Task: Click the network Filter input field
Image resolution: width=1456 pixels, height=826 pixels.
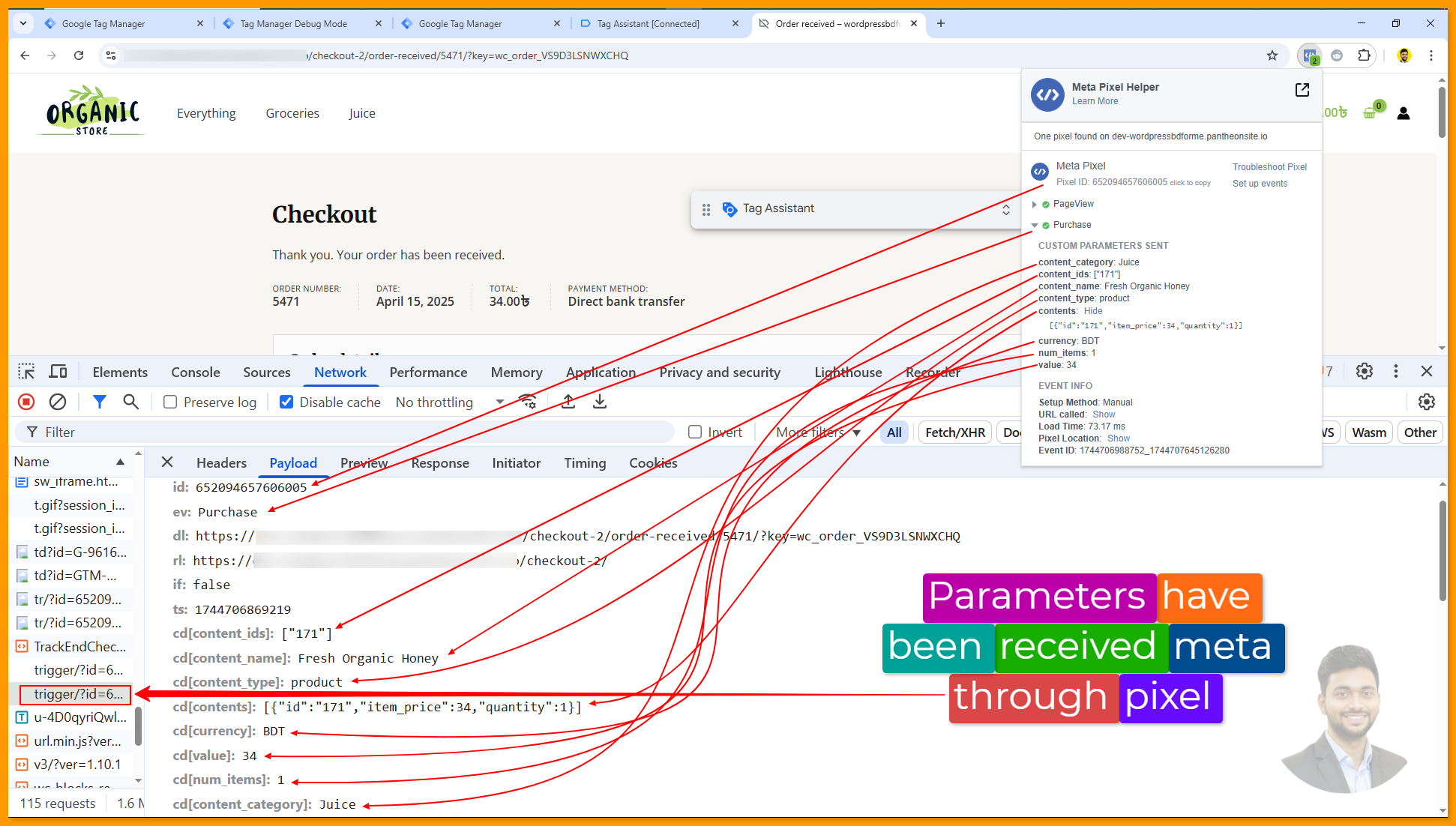Action: pyautogui.click(x=345, y=432)
